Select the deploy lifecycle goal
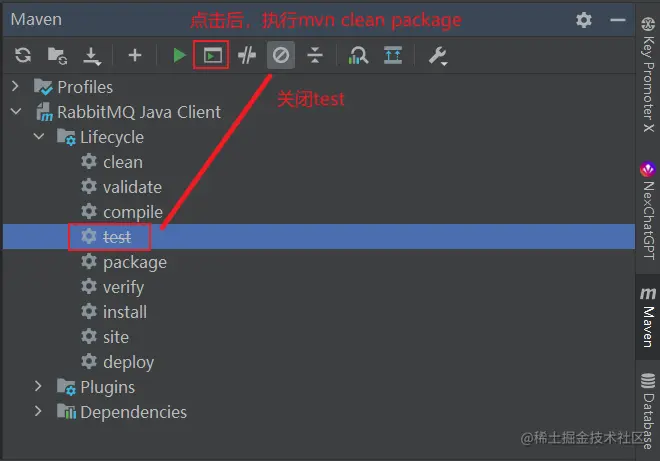 pyautogui.click(x=128, y=362)
